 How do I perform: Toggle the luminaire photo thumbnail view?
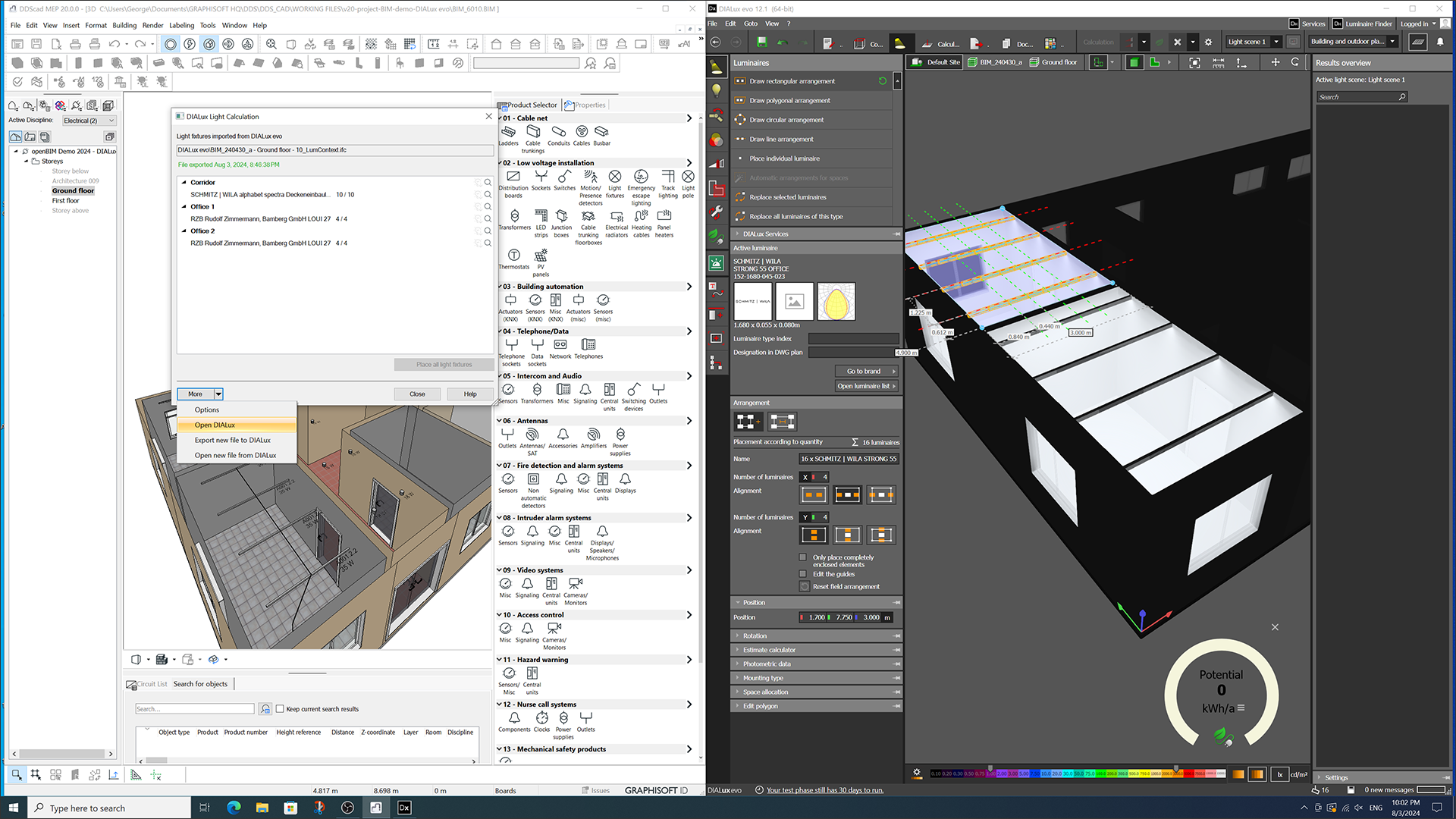[x=794, y=302]
